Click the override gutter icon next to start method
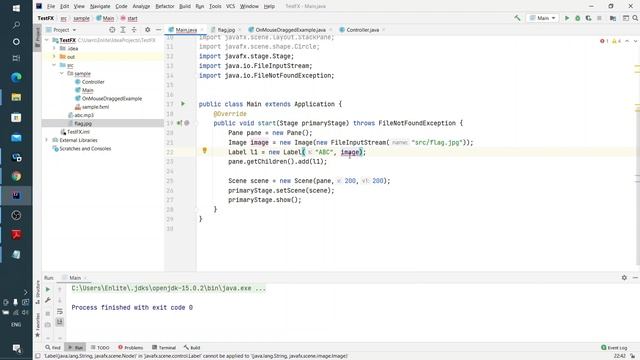Viewport: 640px width, 360px height. [x=180, y=123]
